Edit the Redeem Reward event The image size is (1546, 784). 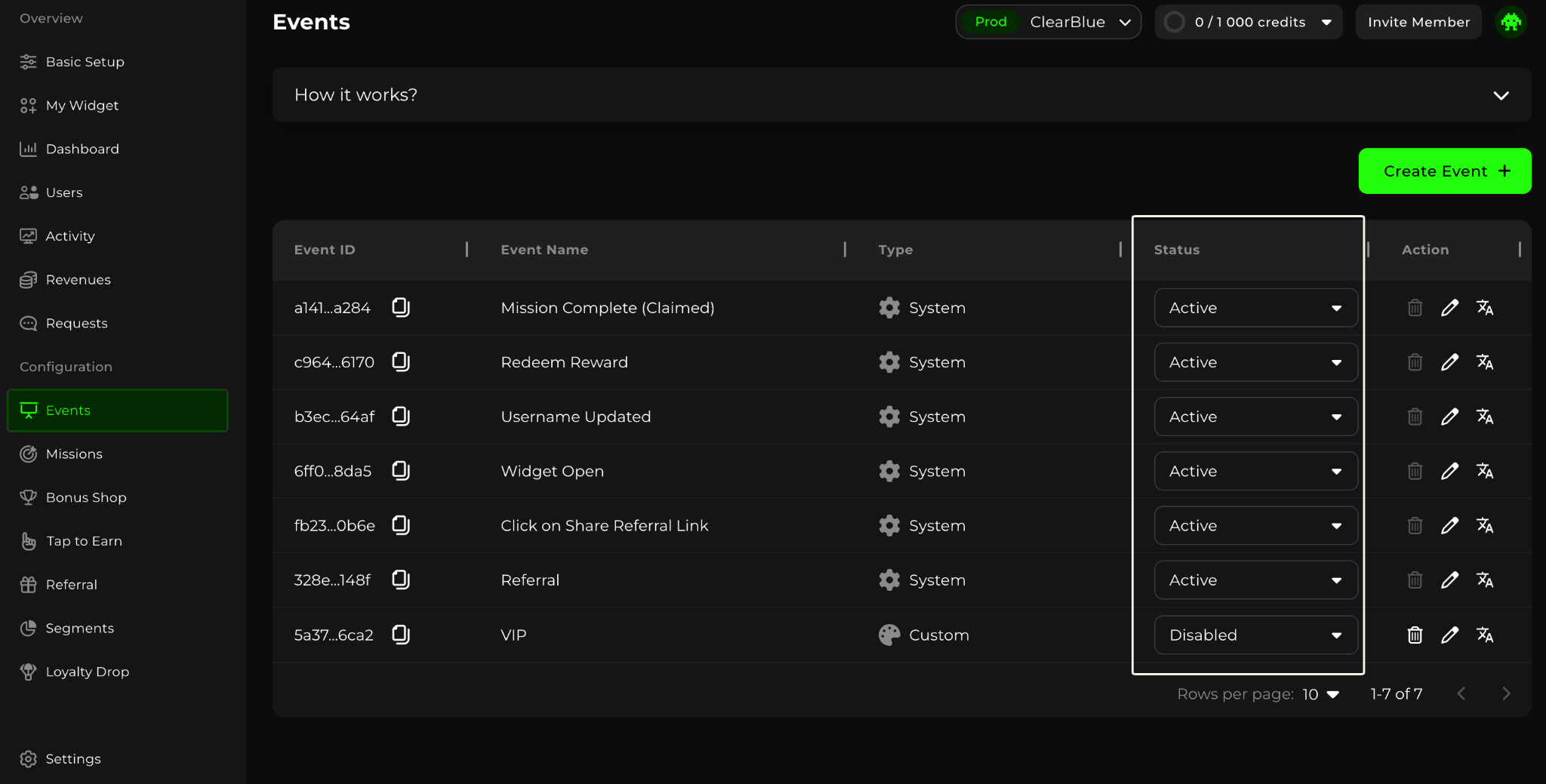click(x=1449, y=362)
